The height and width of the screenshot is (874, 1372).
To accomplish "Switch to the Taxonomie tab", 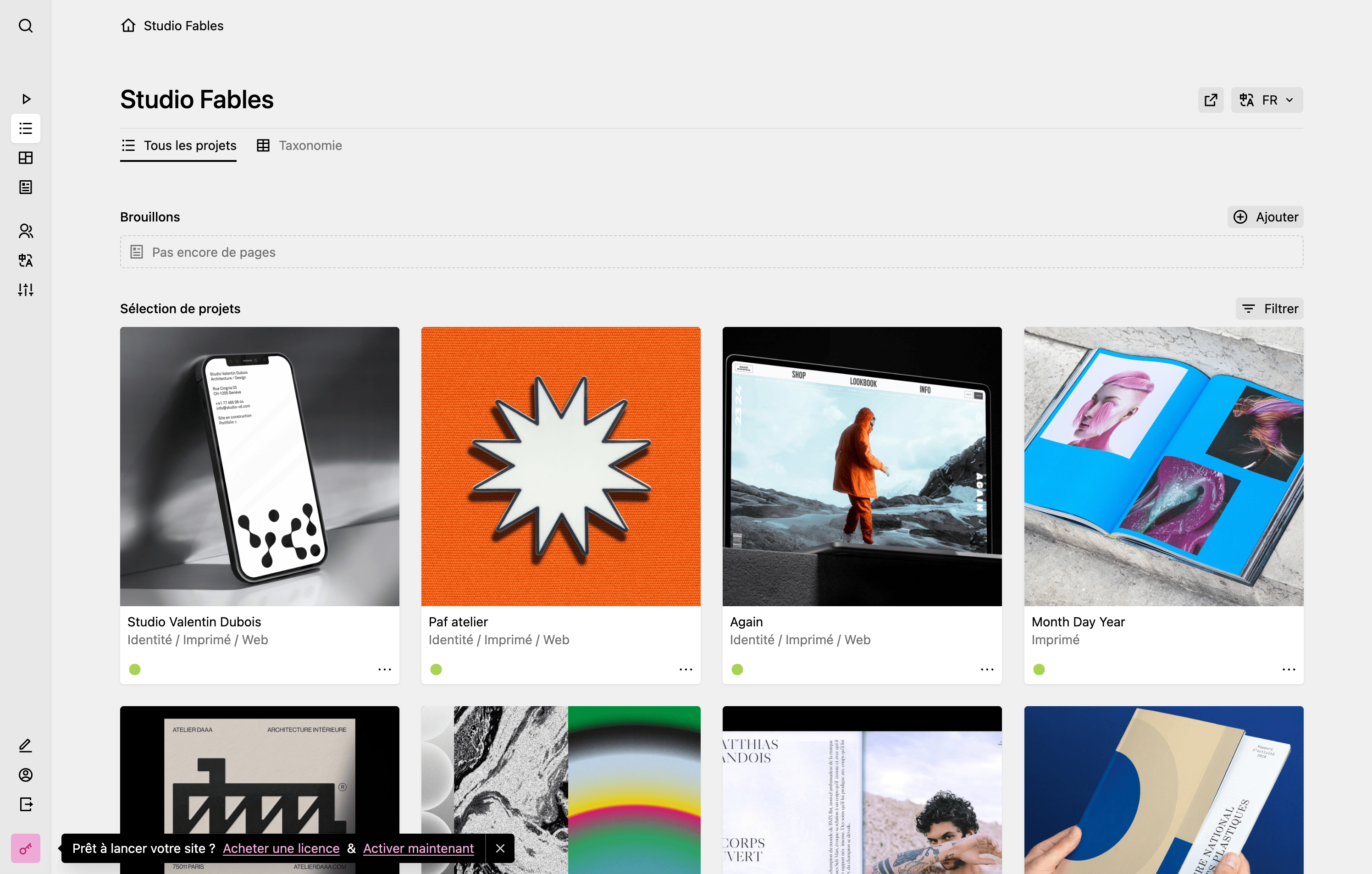I will coord(299,145).
